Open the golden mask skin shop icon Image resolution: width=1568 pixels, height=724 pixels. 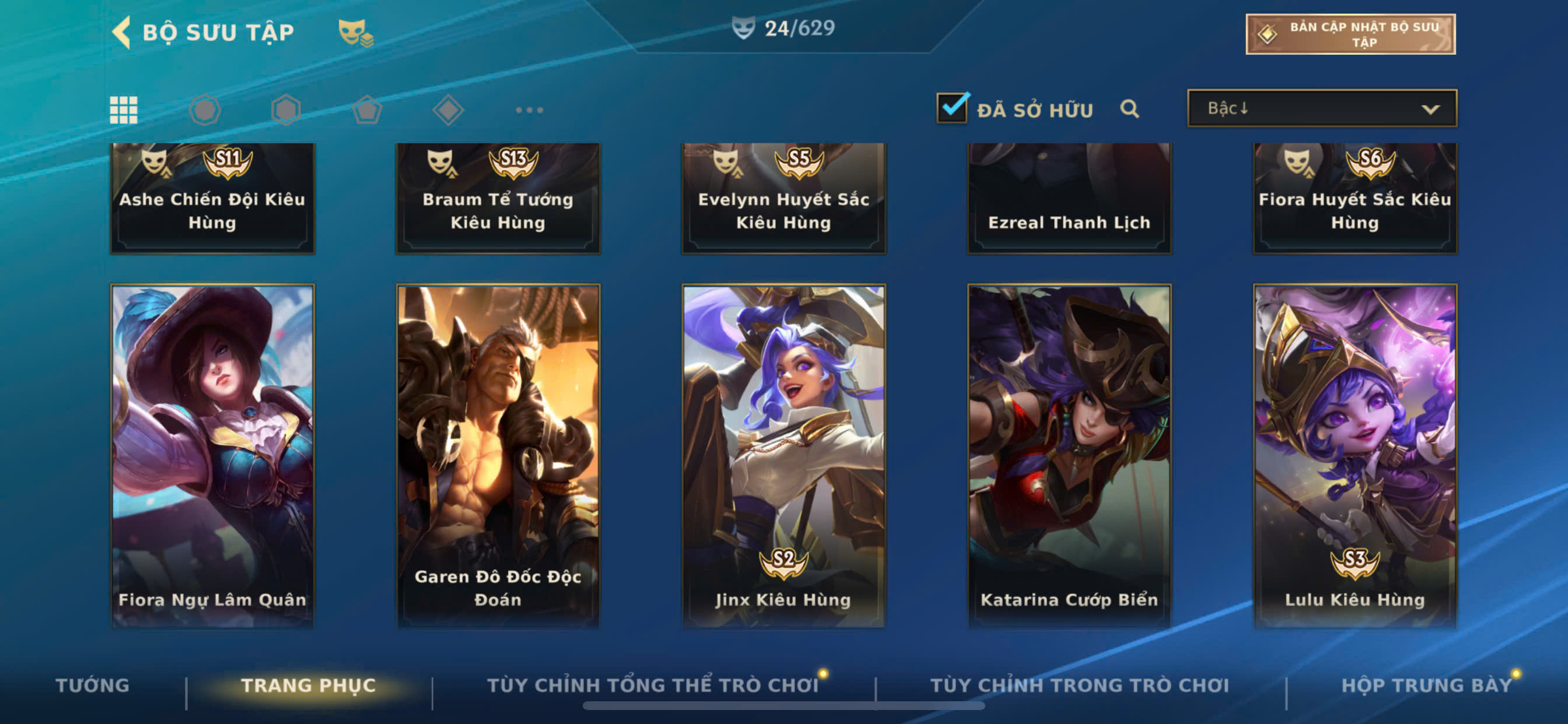click(x=355, y=33)
